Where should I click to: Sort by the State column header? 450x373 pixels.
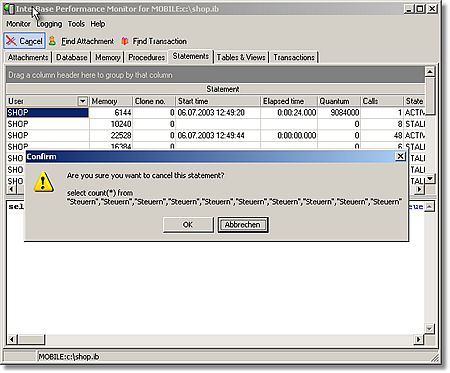(x=414, y=101)
